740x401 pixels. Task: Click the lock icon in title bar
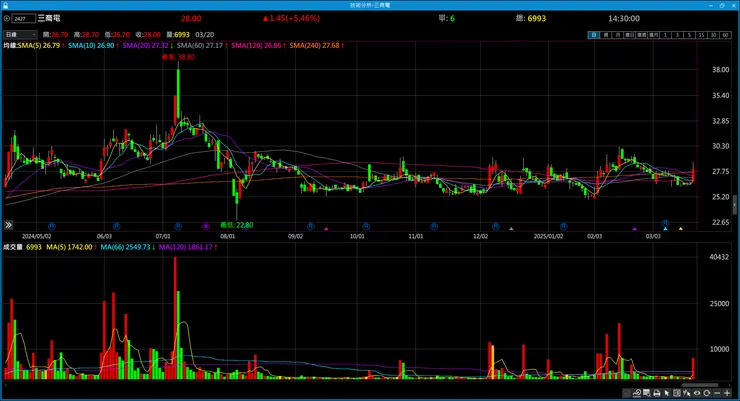(5, 5)
